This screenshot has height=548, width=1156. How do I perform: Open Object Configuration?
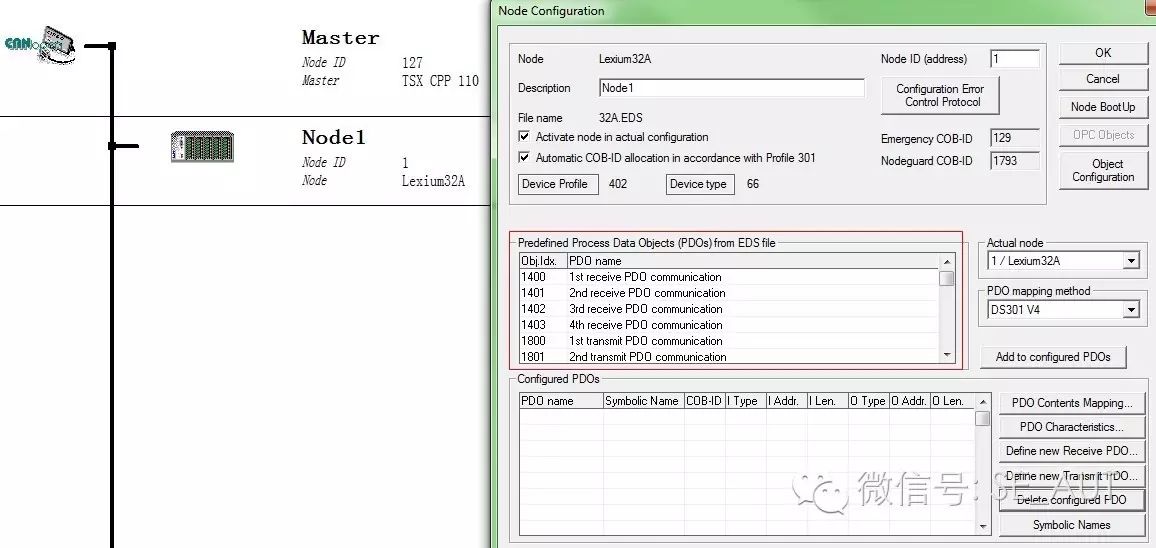click(1103, 170)
